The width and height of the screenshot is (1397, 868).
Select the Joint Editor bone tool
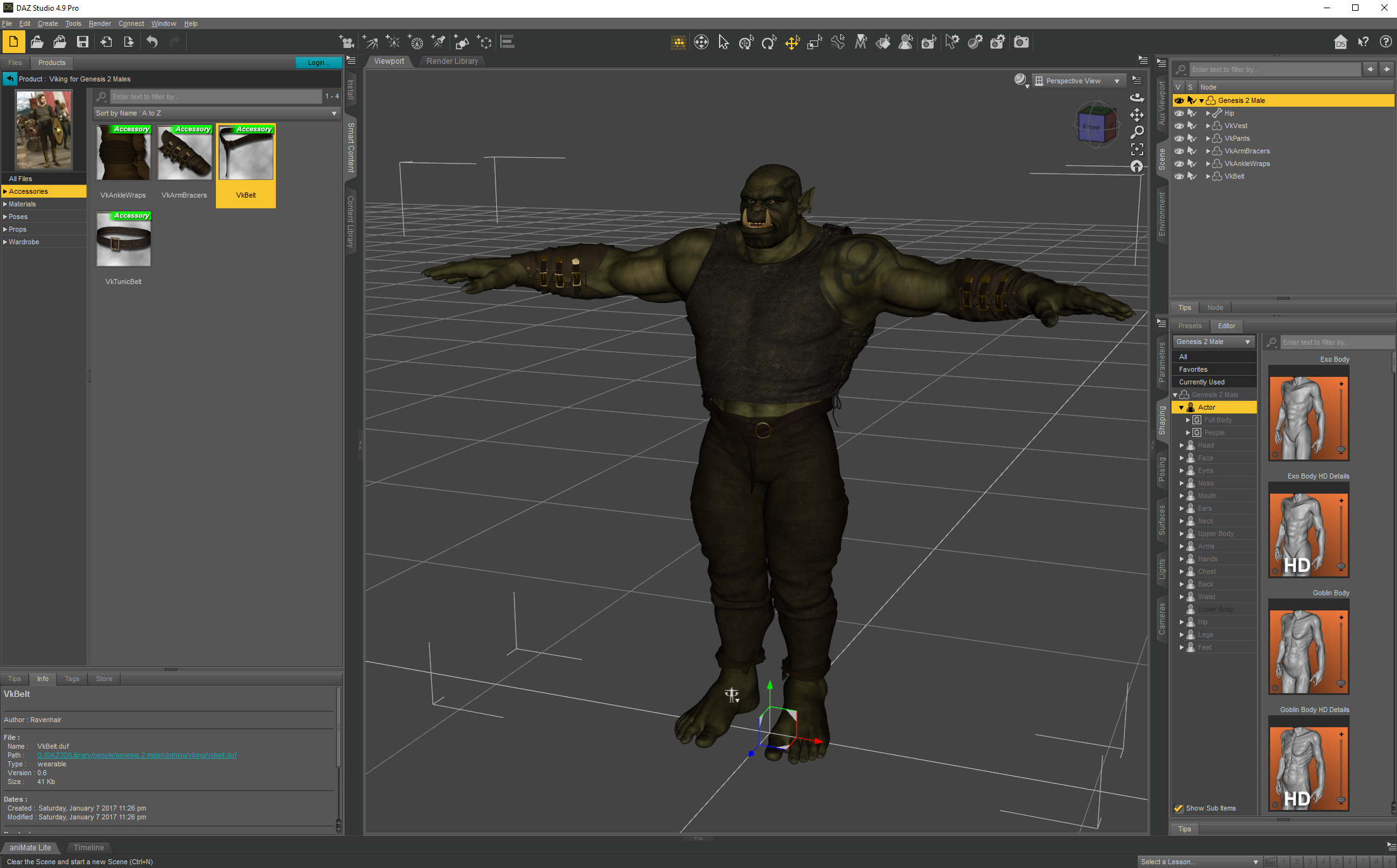(x=838, y=42)
